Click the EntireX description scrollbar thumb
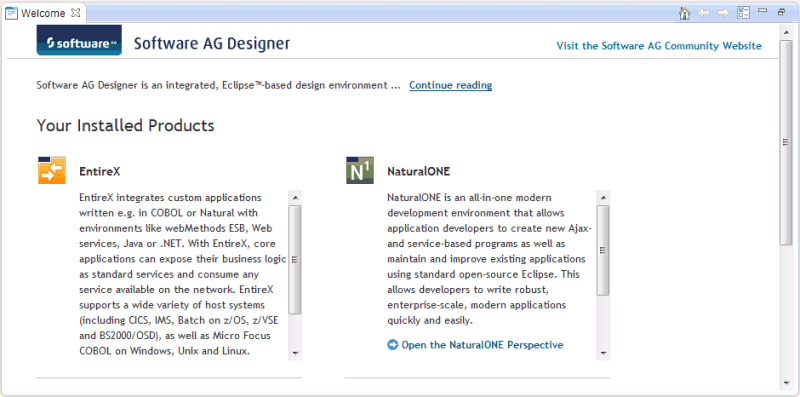Viewport: 800px width, 397px height. 295,259
